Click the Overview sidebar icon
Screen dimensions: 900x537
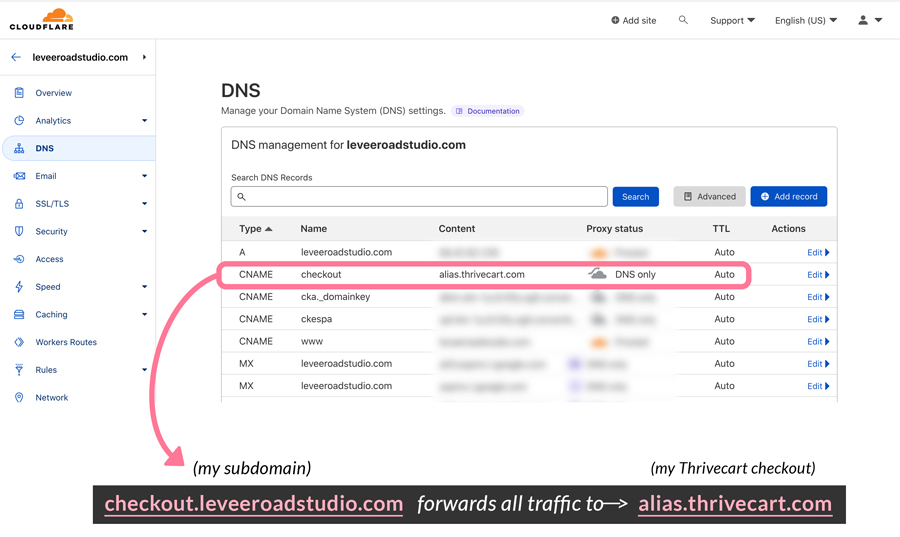19,92
